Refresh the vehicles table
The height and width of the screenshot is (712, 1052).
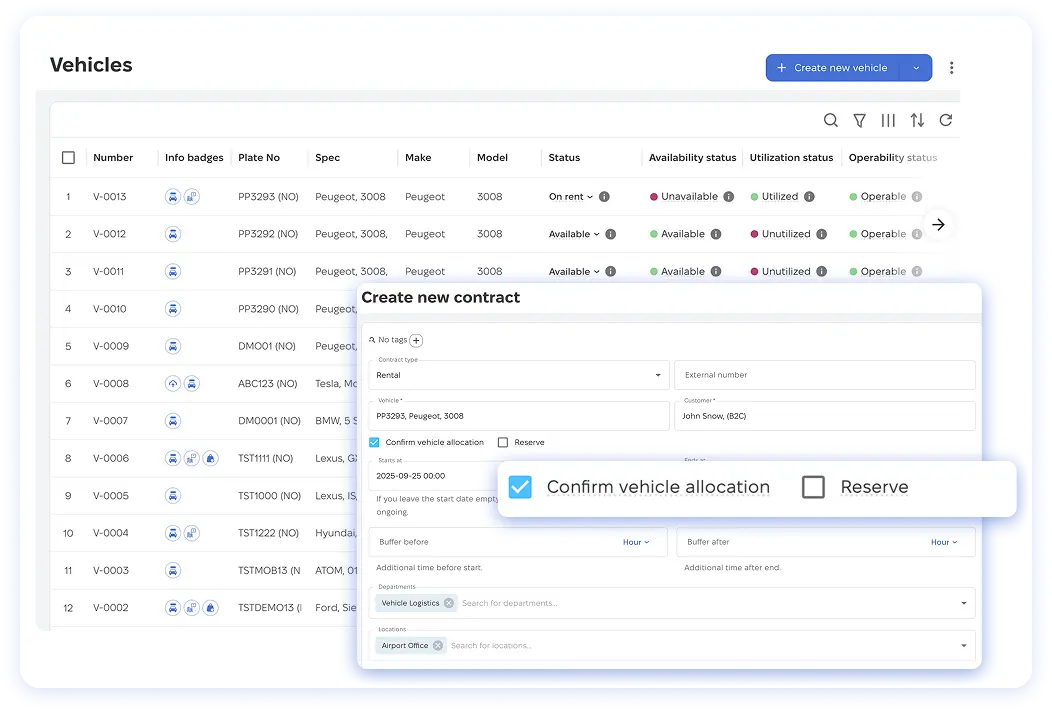click(945, 120)
